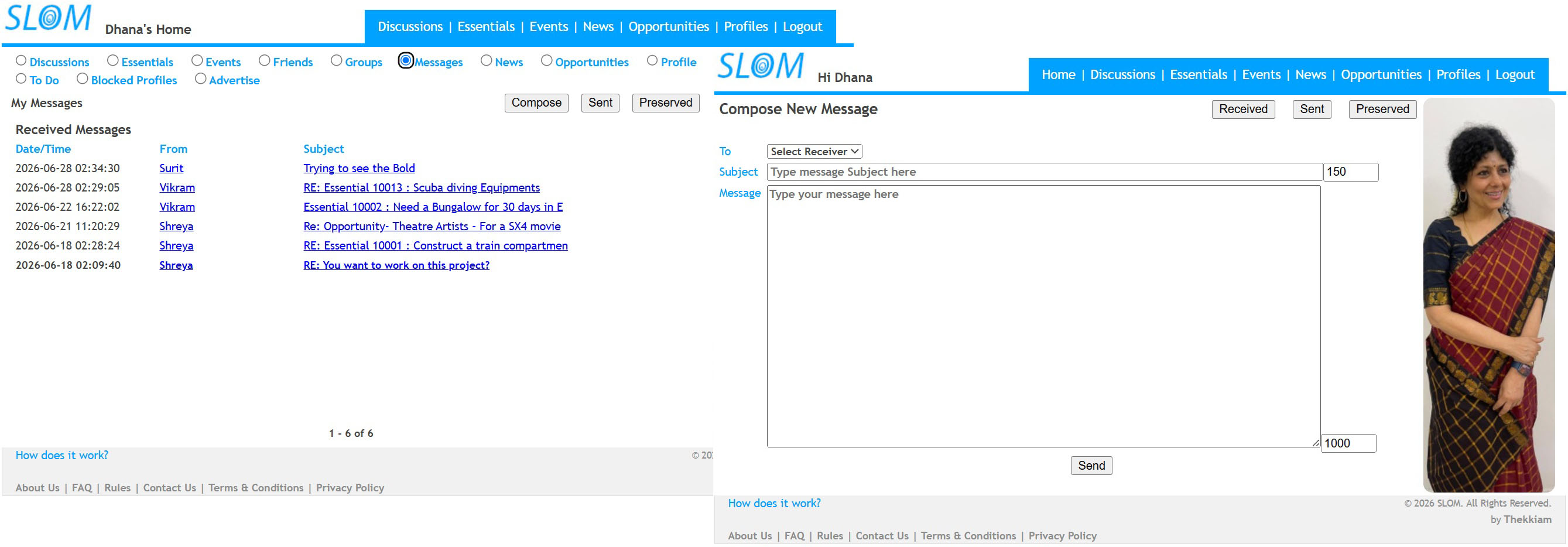The height and width of the screenshot is (547, 1568).
Task: Click the message Subject input field
Action: 1045,172
